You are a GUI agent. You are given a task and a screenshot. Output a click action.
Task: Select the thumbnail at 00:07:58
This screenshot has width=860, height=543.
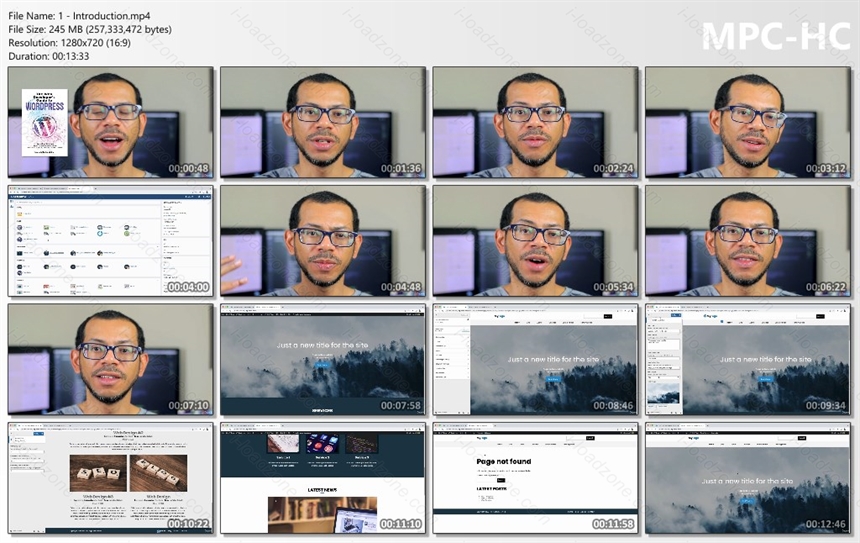[x=323, y=359]
